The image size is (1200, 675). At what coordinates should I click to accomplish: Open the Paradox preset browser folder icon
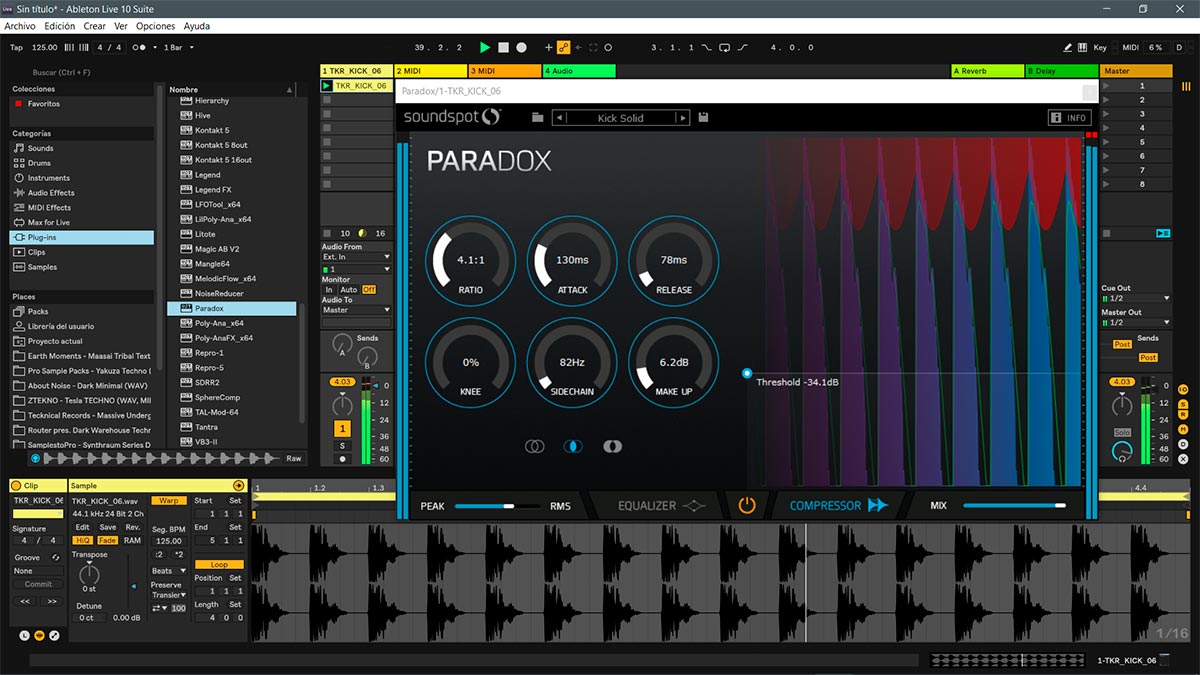(x=538, y=118)
